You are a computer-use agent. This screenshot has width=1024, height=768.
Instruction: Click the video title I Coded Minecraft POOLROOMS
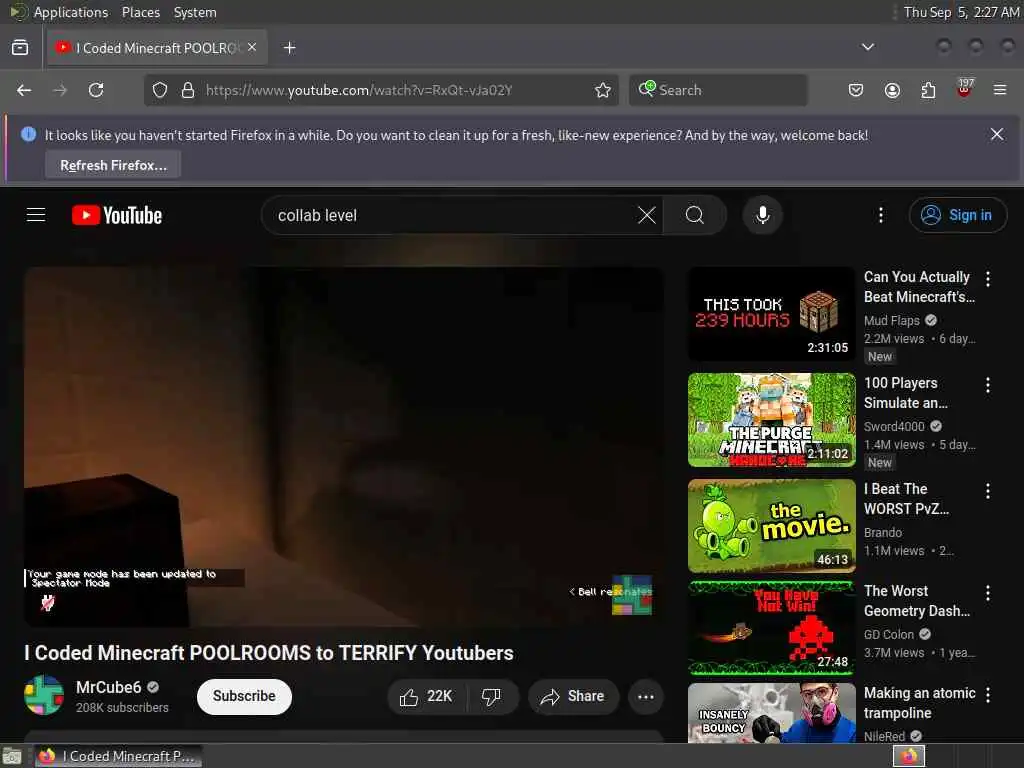269,653
